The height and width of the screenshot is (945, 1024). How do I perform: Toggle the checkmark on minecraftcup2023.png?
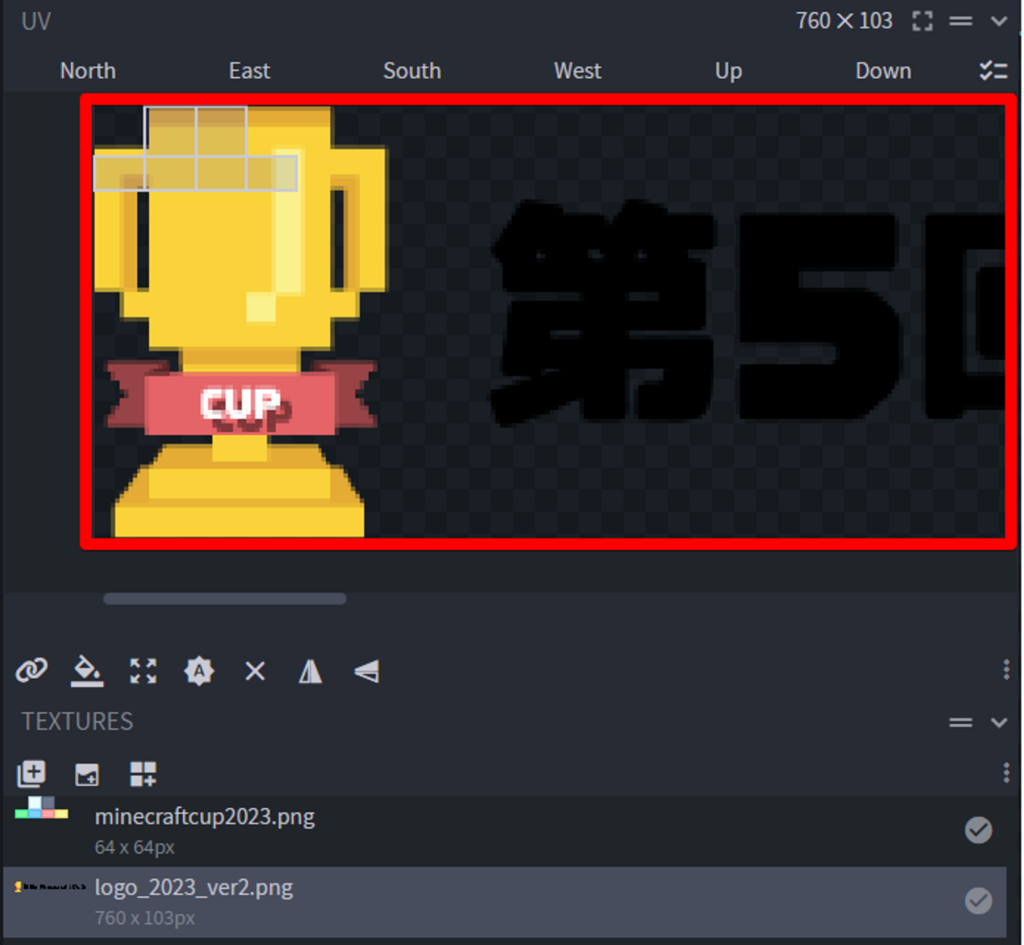pos(977,829)
